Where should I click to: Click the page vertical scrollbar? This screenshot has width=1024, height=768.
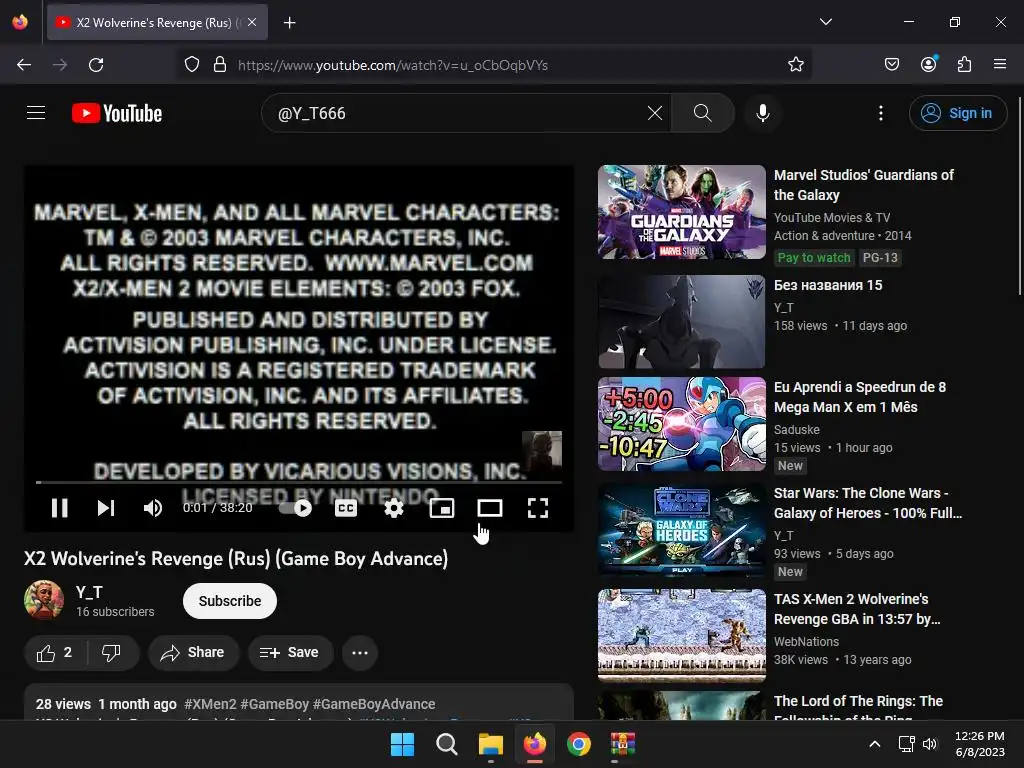(x=1019, y=196)
